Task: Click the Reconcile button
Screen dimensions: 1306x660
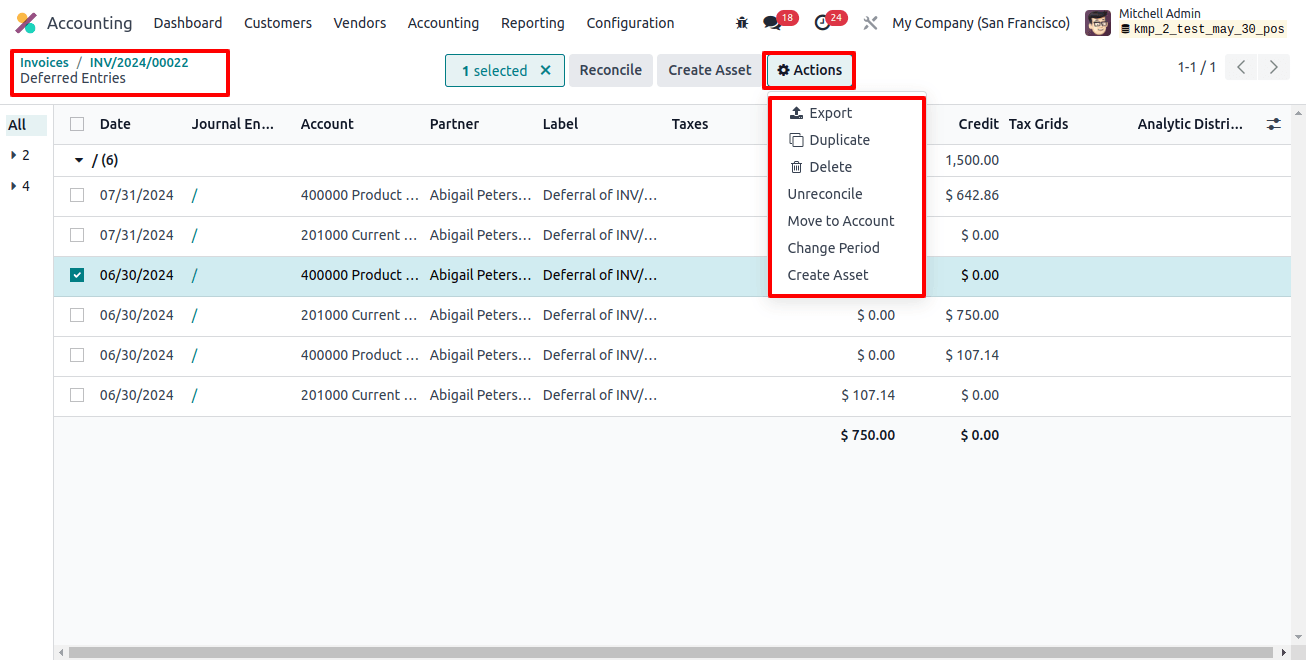Action: pyautogui.click(x=611, y=70)
